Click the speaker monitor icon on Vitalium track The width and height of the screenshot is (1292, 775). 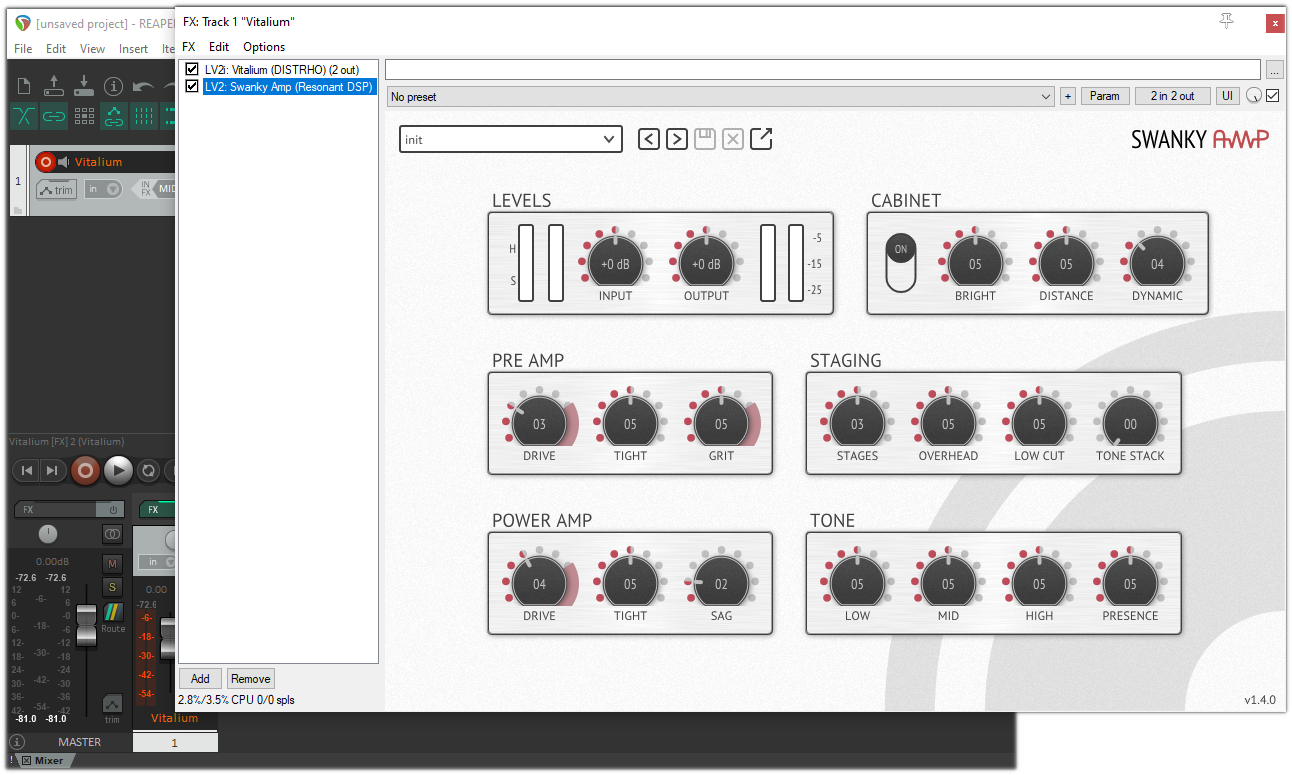pos(64,162)
